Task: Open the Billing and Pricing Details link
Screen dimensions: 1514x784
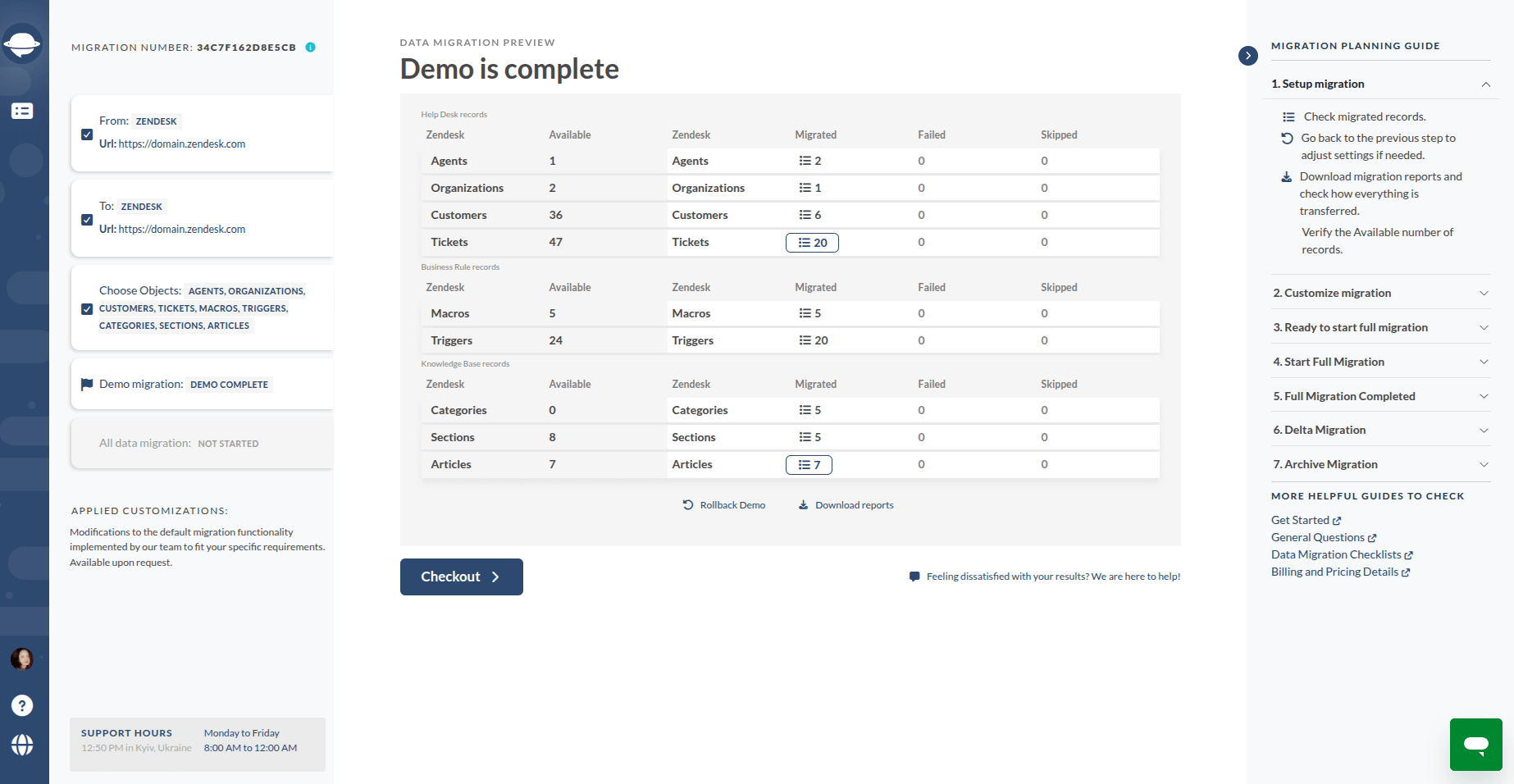Action: click(x=1335, y=572)
